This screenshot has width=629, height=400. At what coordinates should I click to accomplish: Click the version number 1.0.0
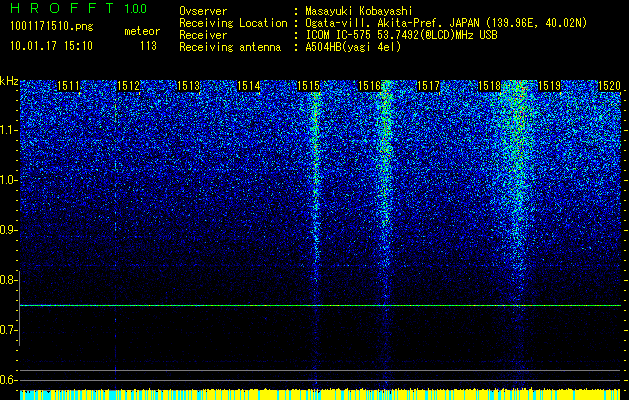click(x=136, y=8)
